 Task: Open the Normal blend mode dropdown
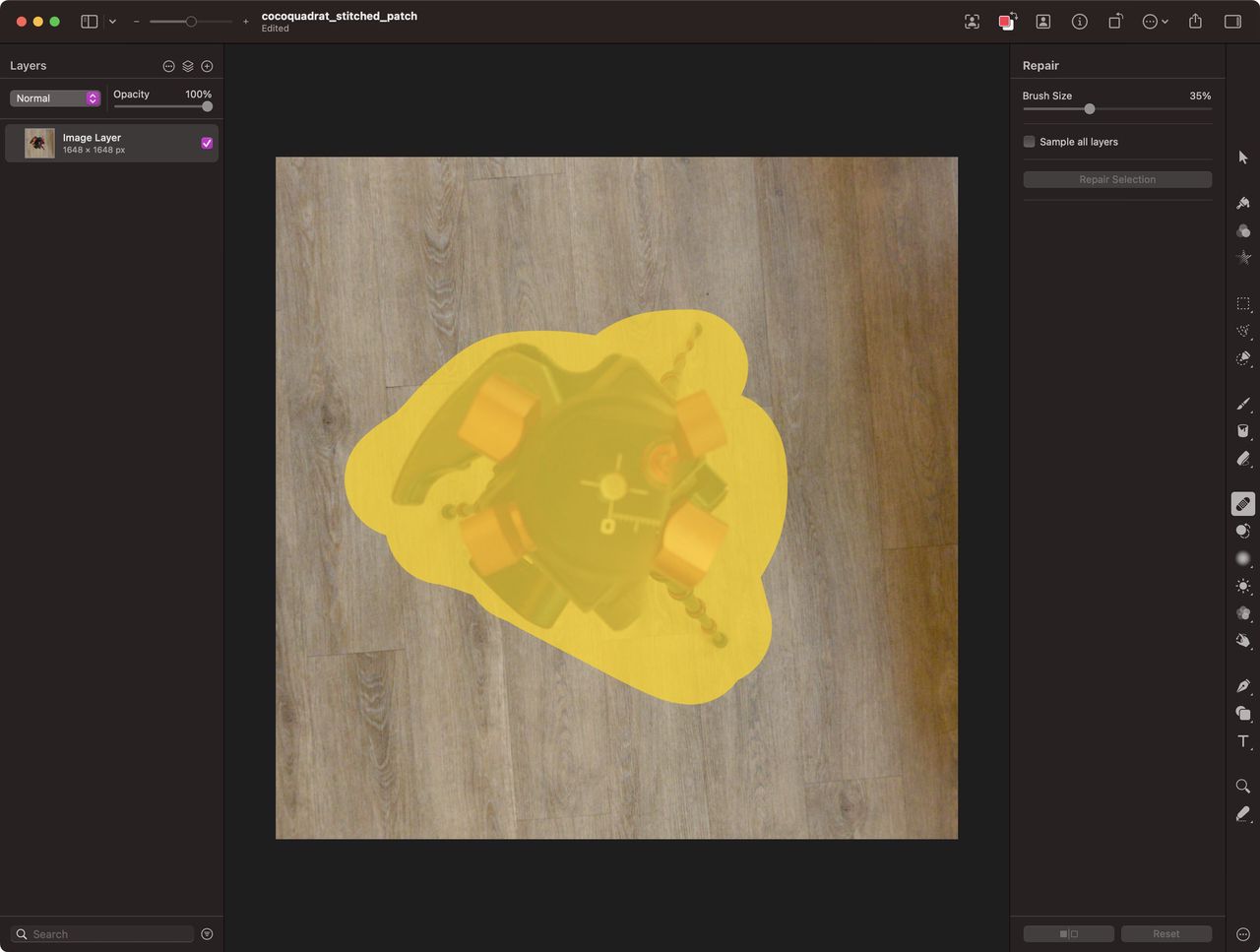pyautogui.click(x=55, y=98)
